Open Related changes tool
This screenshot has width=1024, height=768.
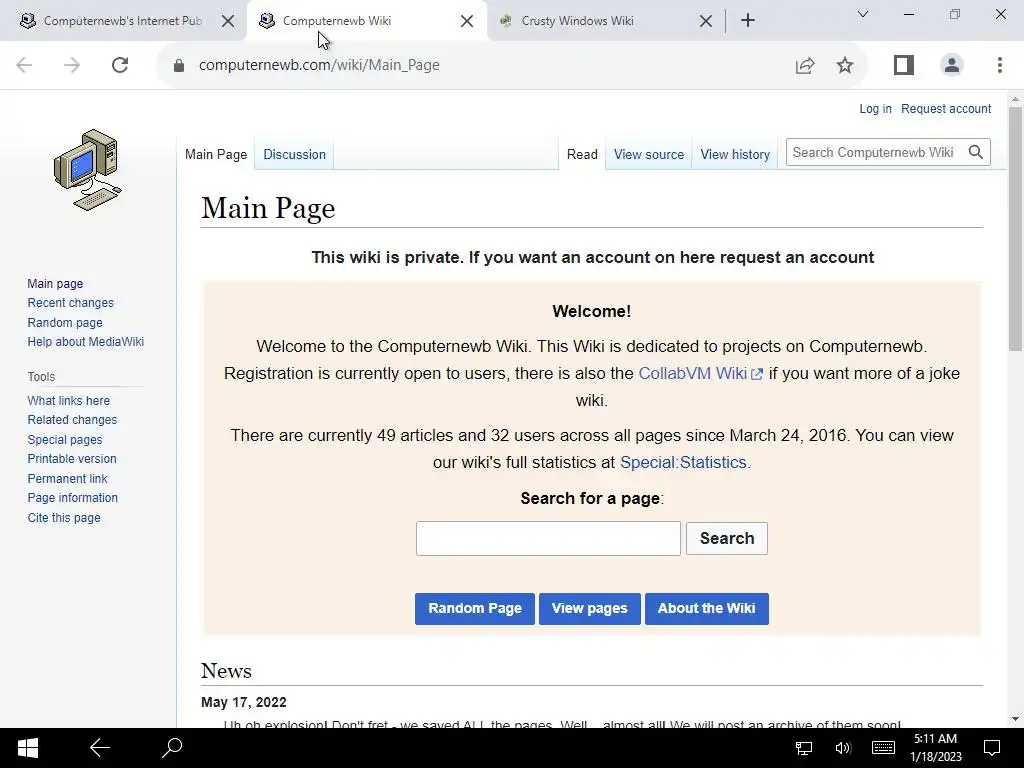click(x=72, y=420)
